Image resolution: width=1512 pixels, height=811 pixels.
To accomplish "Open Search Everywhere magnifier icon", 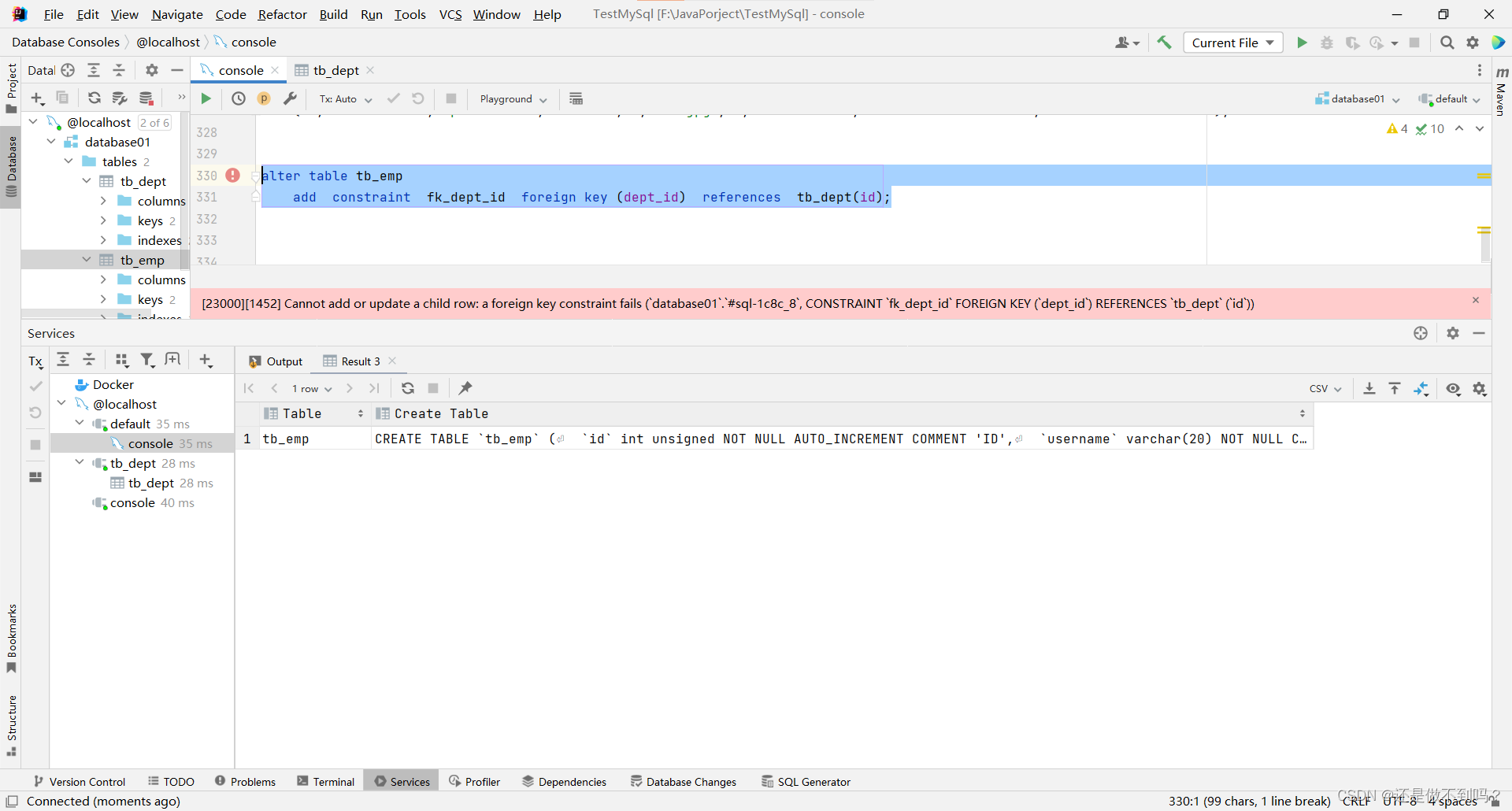I will [x=1447, y=43].
